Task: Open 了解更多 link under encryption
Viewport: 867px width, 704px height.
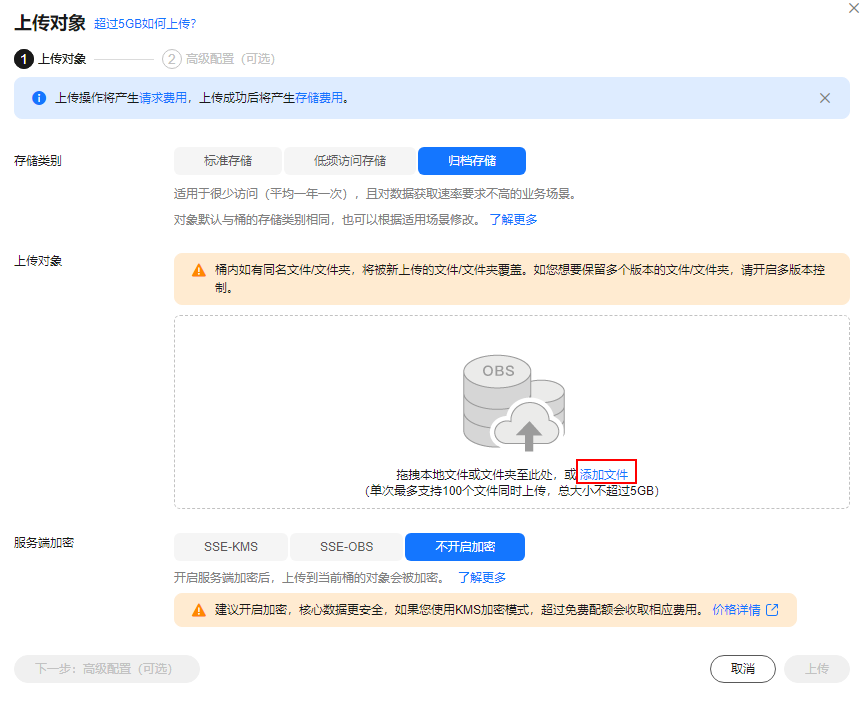Action: point(482,577)
